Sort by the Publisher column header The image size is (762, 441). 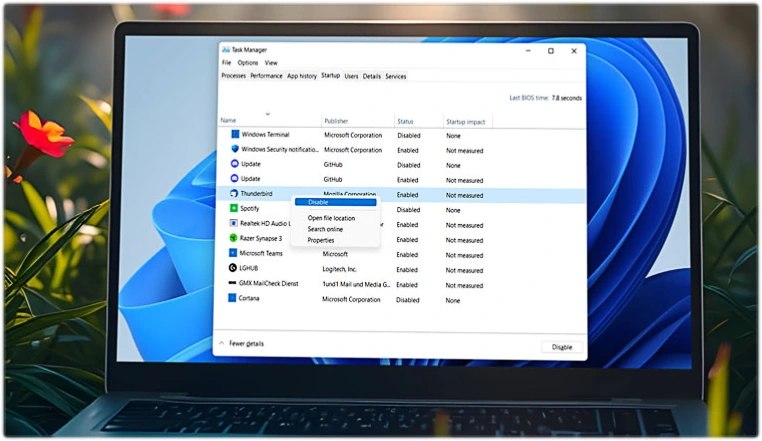(336, 121)
